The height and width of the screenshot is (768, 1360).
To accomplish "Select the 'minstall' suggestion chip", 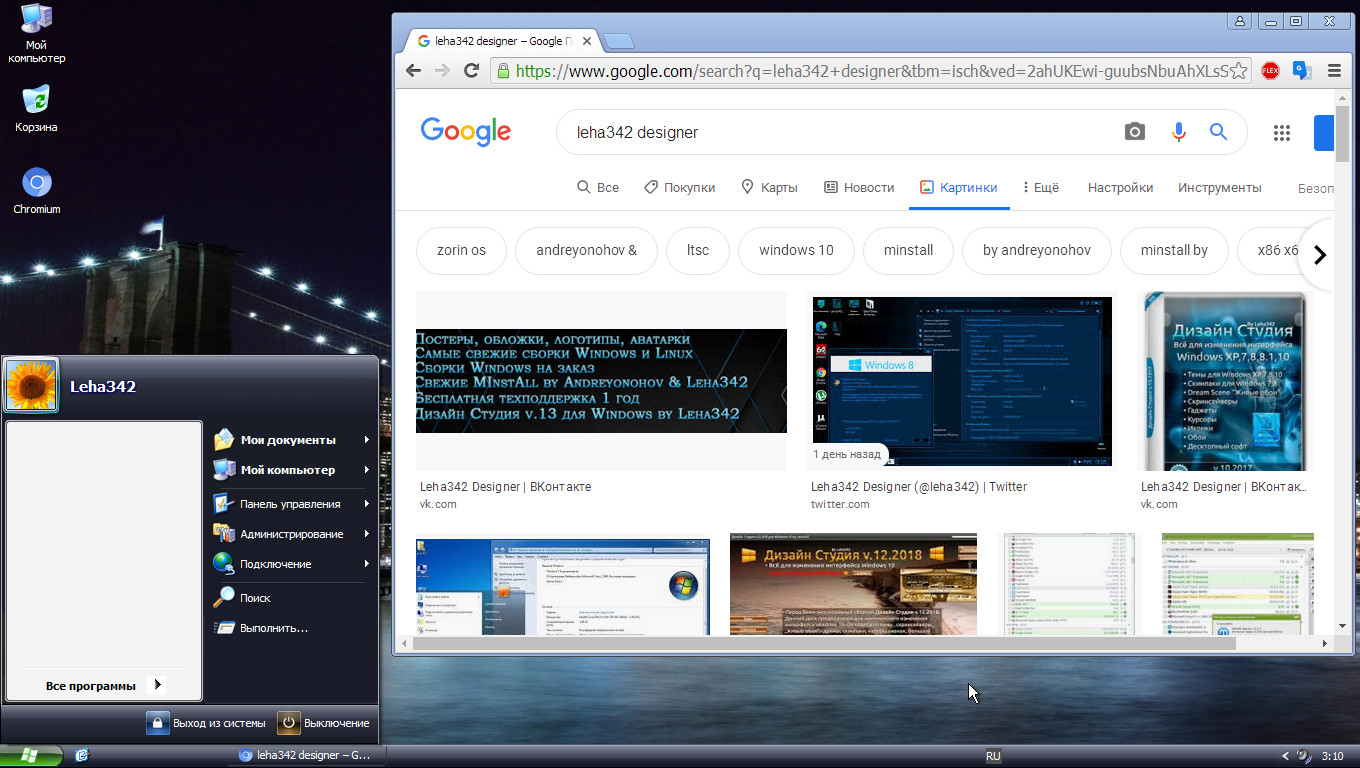I will pyautogui.click(x=908, y=250).
